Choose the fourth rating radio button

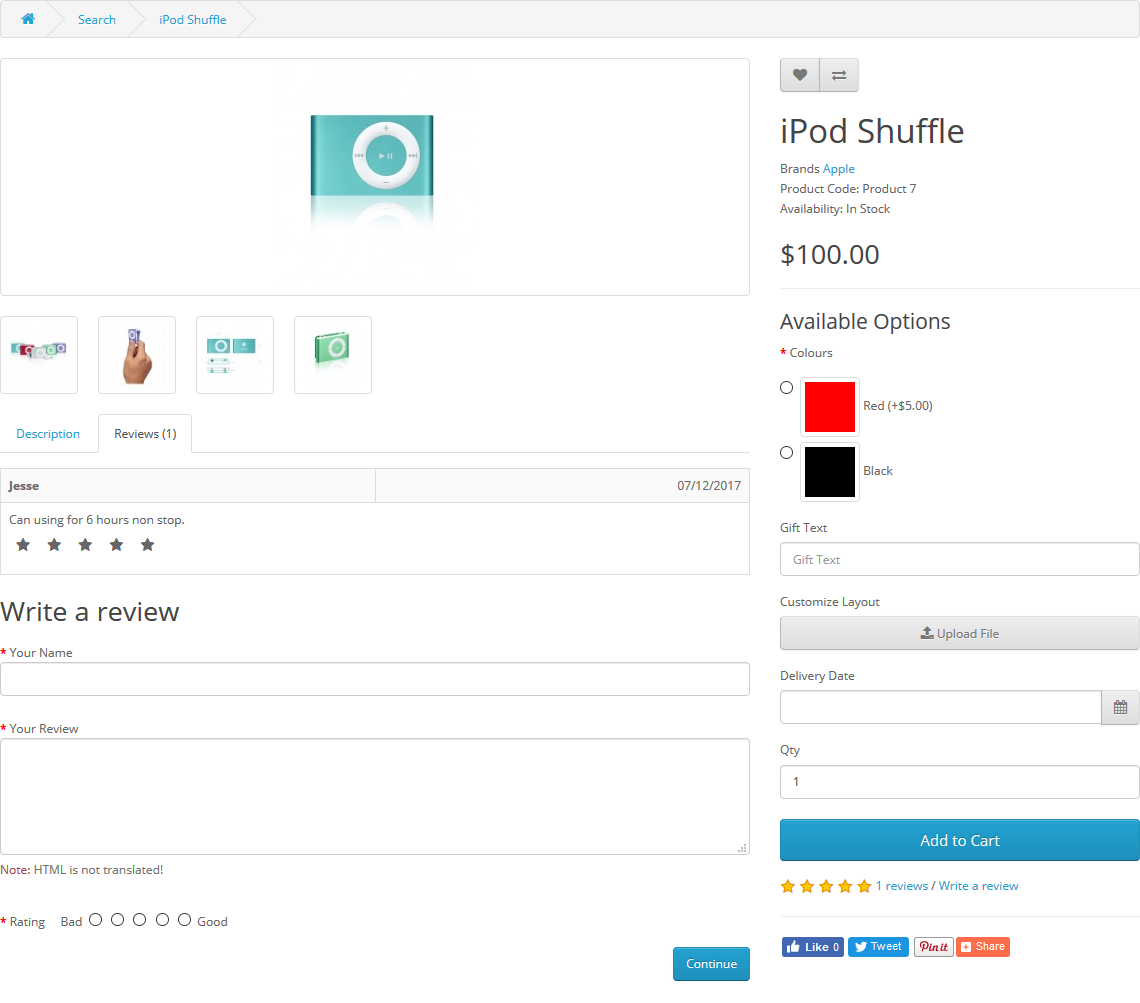pyautogui.click(x=162, y=920)
